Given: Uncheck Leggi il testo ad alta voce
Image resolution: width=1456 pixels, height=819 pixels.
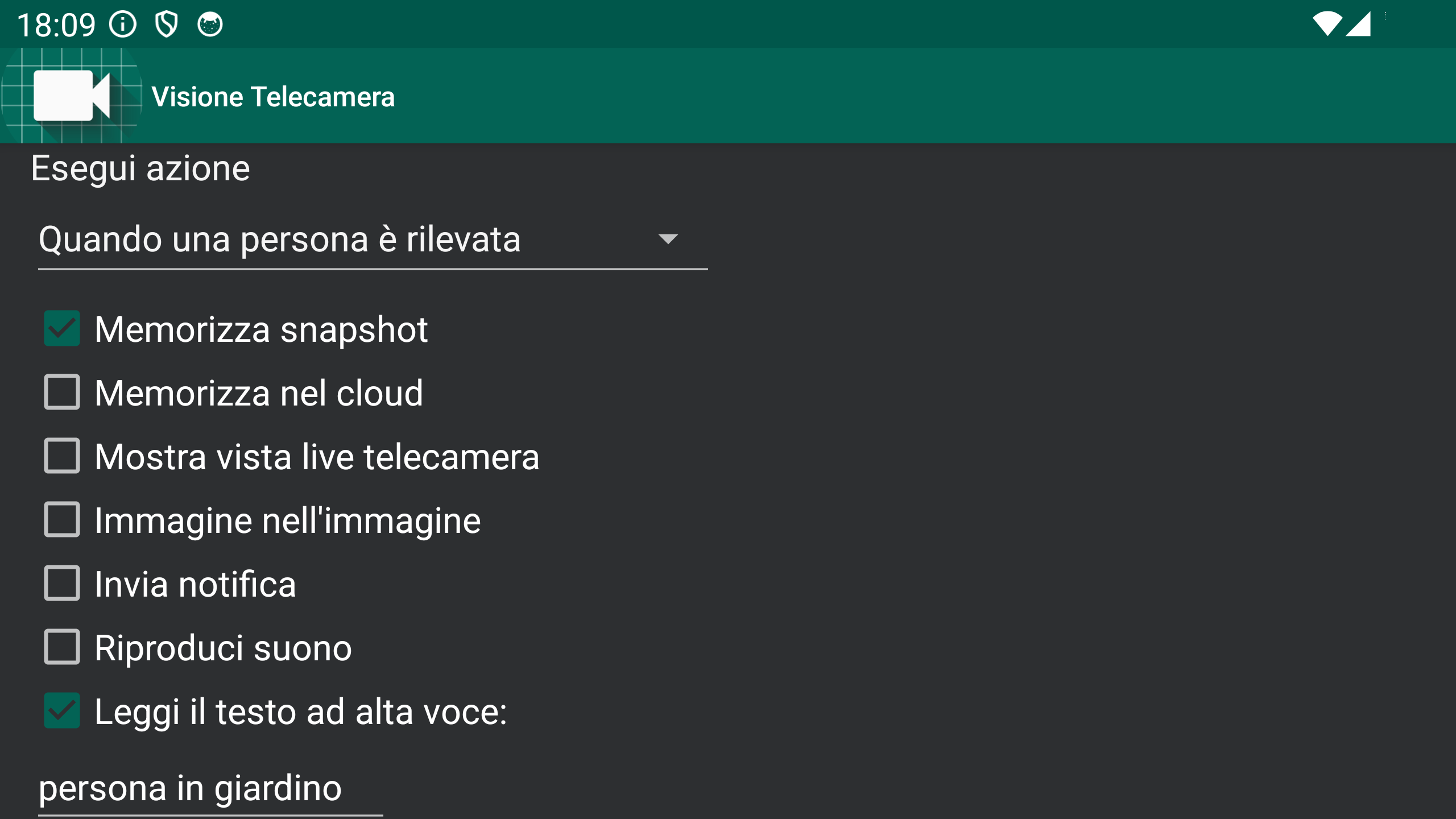Looking at the screenshot, I should click(x=62, y=711).
